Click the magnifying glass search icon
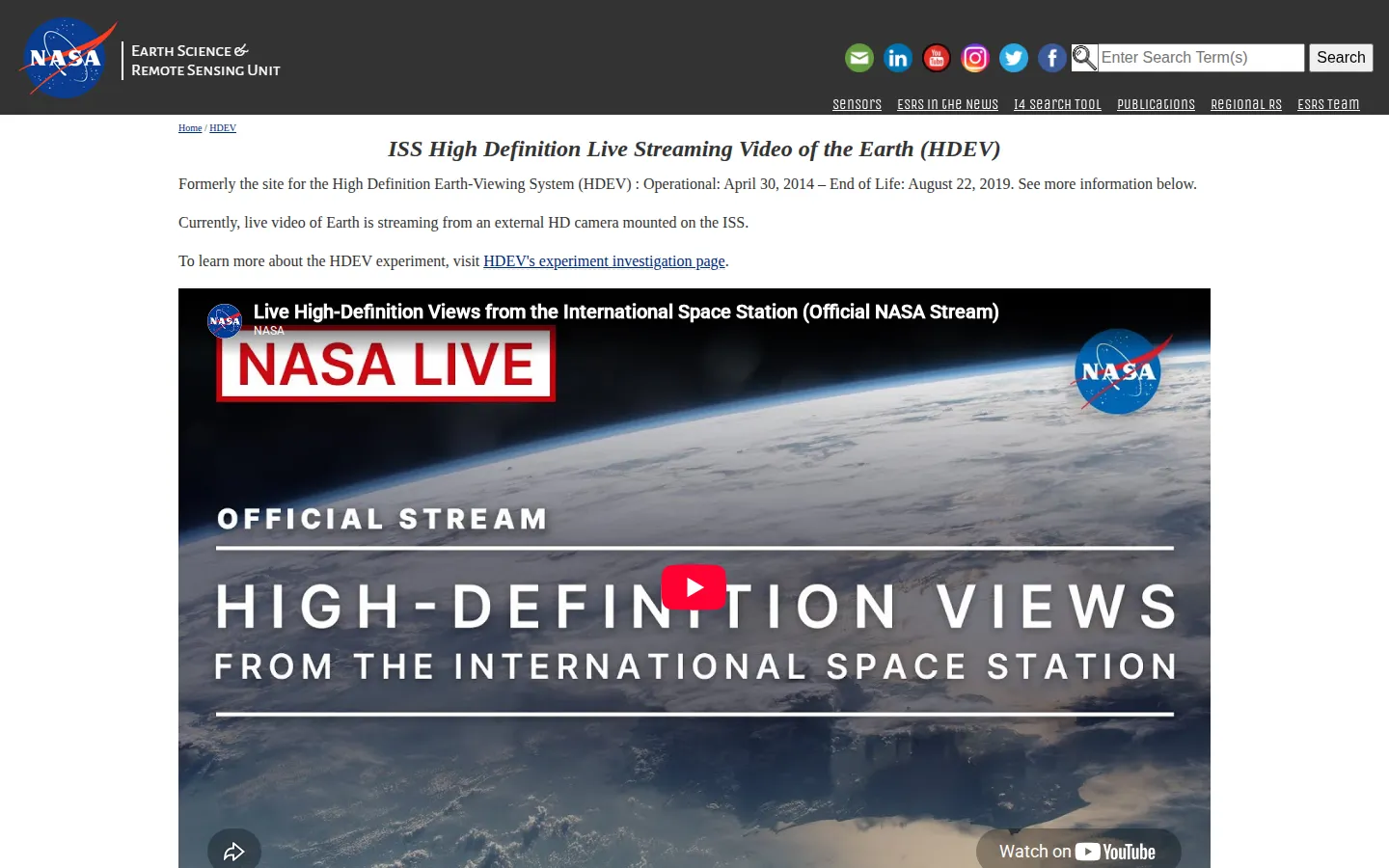Viewport: 1389px width, 868px height. 1084,58
